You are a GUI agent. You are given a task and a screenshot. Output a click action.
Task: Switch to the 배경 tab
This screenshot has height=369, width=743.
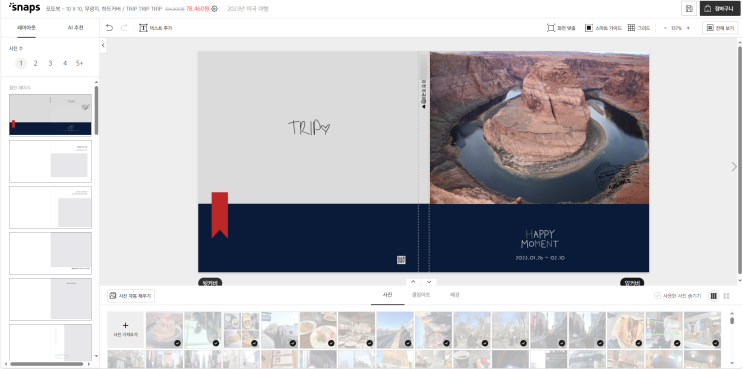(x=454, y=295)
